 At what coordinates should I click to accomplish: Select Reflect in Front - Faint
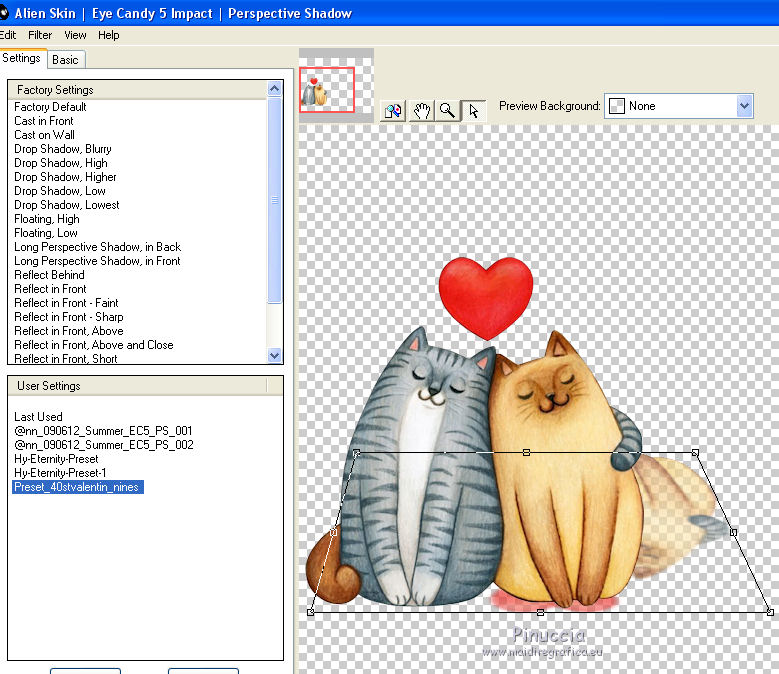point(66,303)
